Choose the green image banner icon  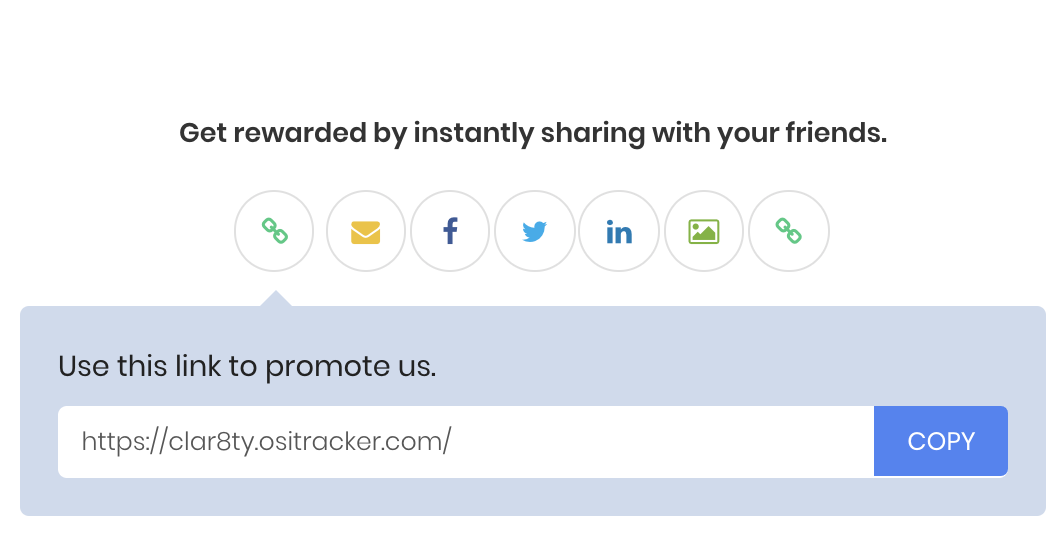[704, 231]
